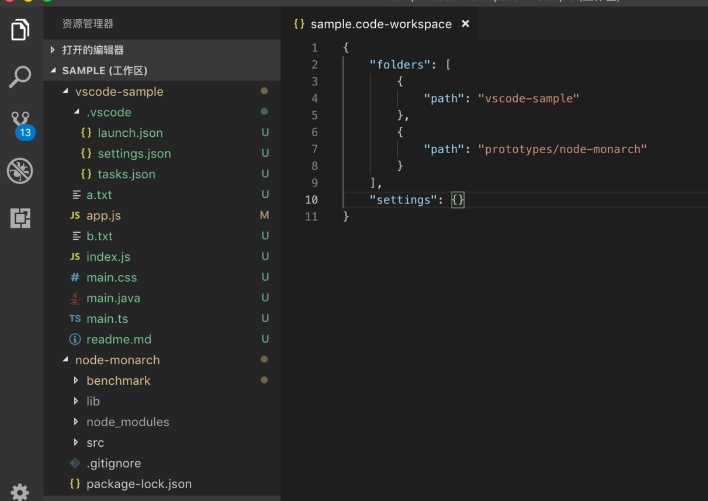Click the status dot on node-monarch folder
The width and height of the screenshot is (708, 501).
[x=264, y=359]
